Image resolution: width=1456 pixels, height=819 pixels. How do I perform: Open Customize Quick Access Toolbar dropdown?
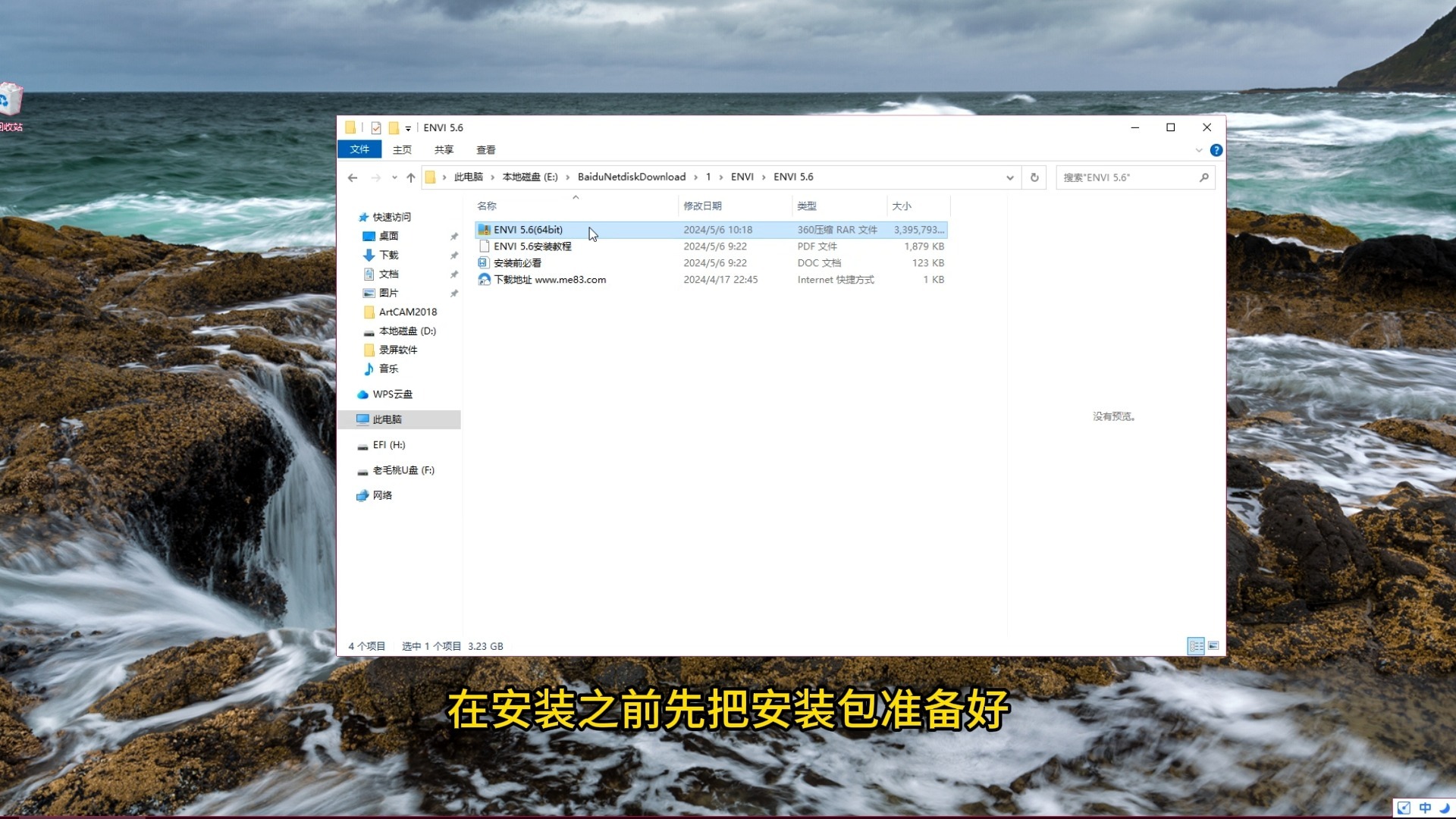tap(408, 128)
